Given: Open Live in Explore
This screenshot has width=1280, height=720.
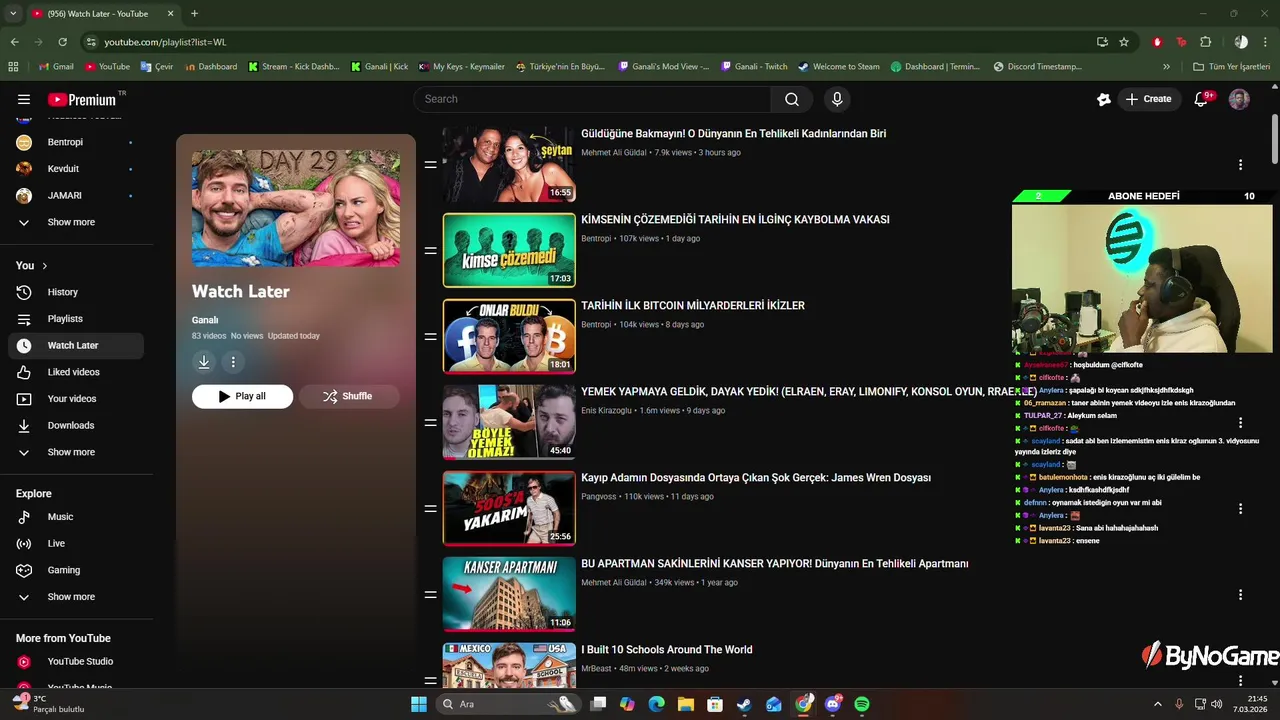Looking at the screenshot, I should coord(75,544).
